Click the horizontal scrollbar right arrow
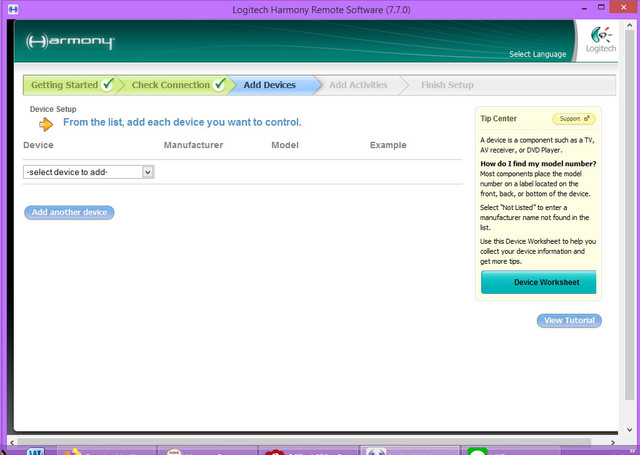 coord(613,442)
